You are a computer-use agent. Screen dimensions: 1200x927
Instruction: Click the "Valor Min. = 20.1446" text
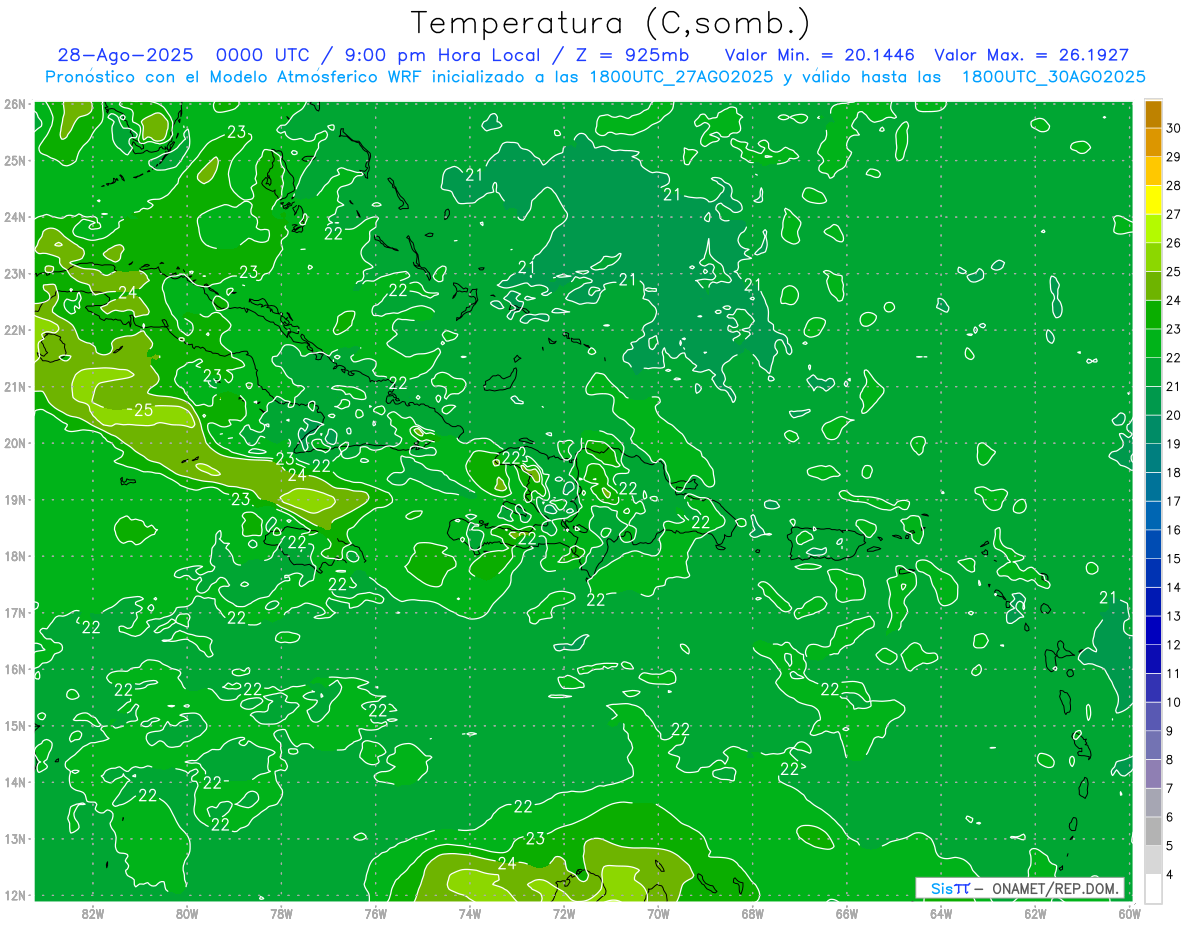[x=818, y=55]
